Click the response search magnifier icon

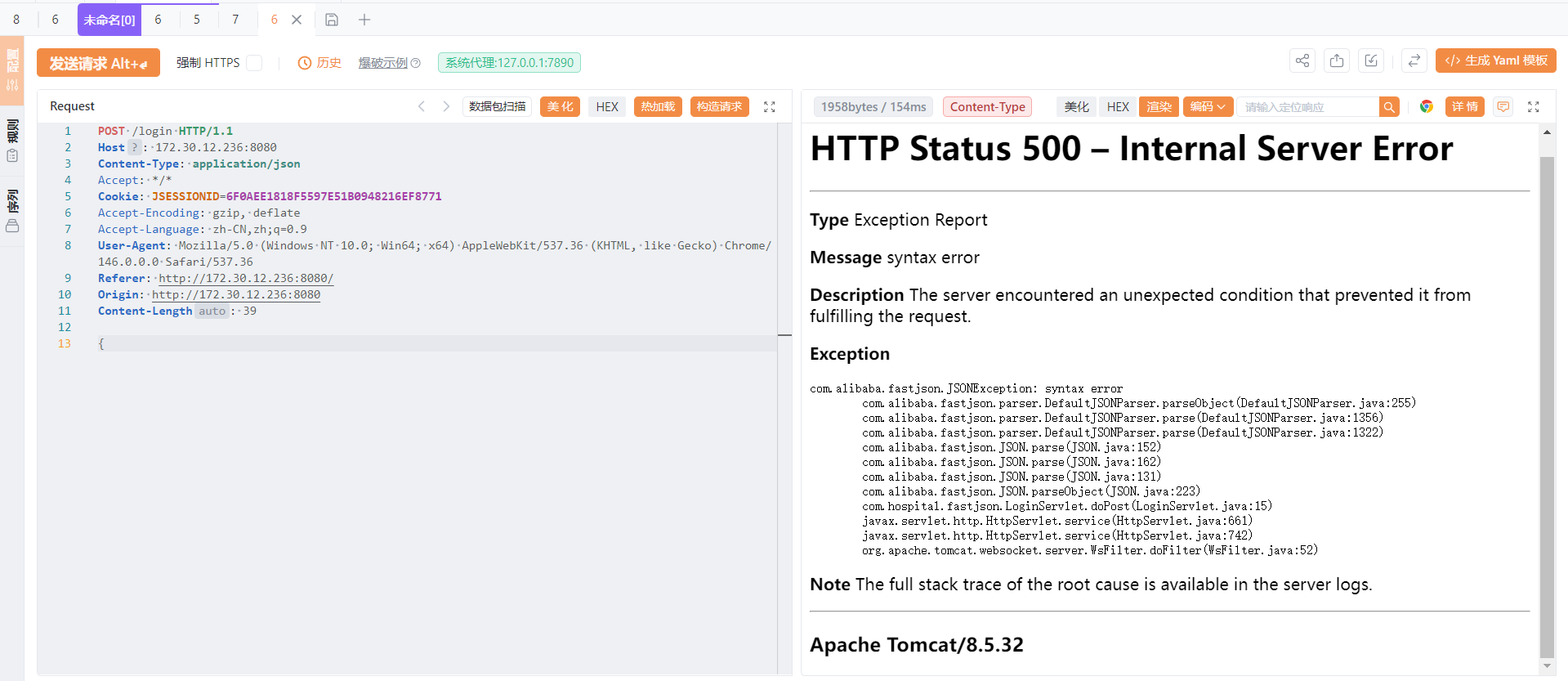tap(1389, 107)
